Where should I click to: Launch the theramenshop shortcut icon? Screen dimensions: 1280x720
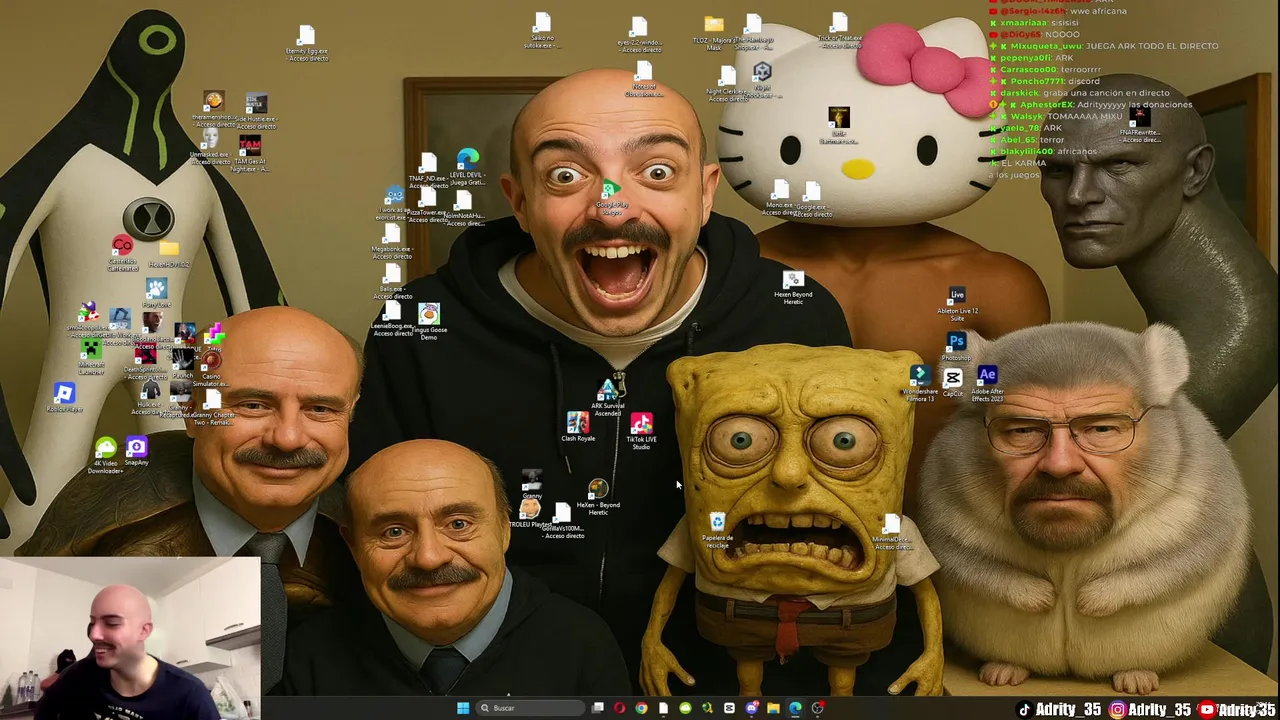214,100
